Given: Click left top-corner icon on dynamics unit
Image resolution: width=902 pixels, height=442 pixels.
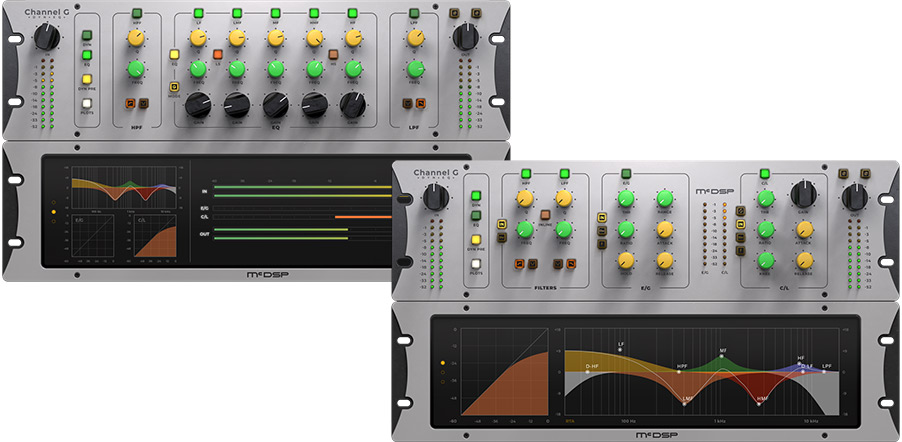Looking at the screenshot, I should pyautogui.click(x=843, y=173).
